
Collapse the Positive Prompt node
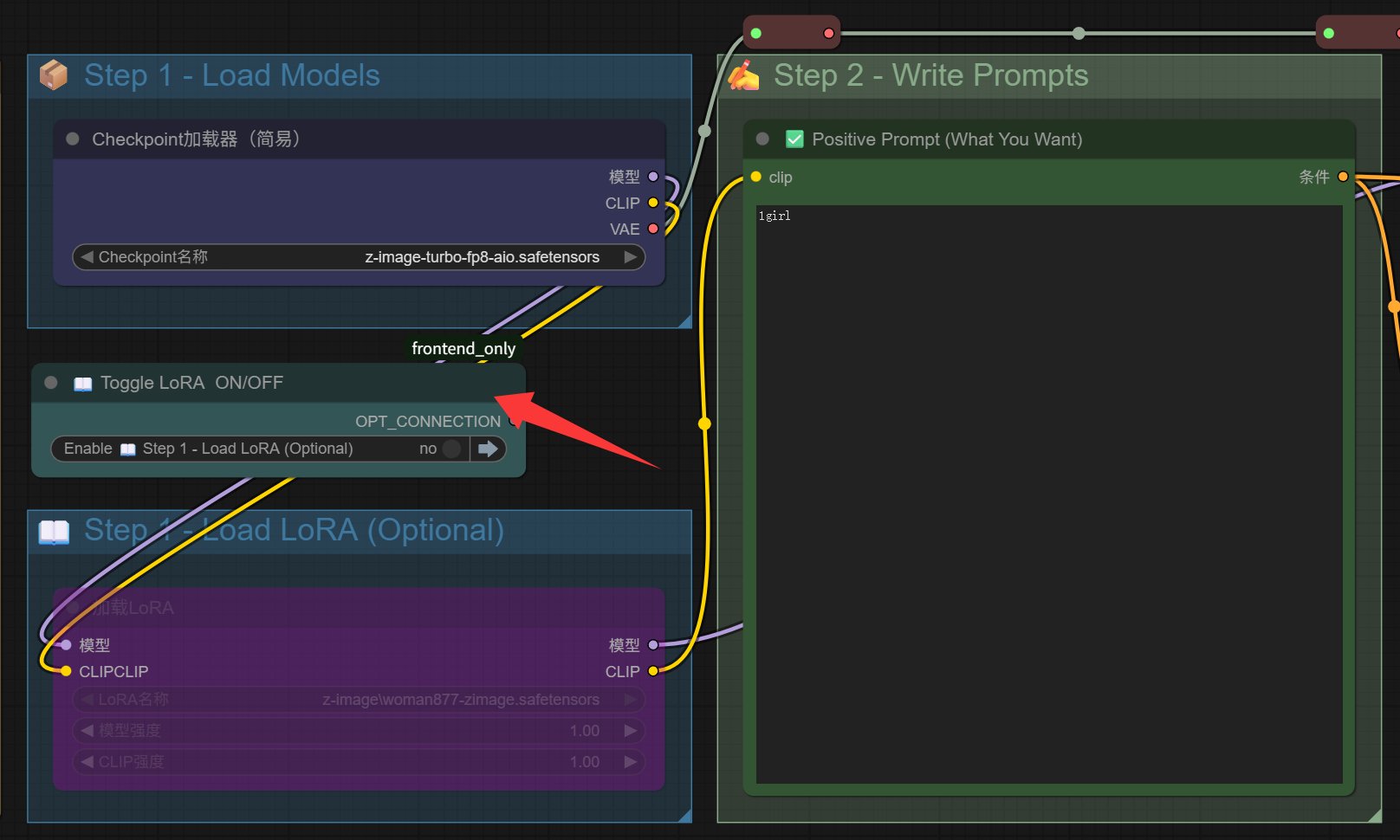pos(762,139)
